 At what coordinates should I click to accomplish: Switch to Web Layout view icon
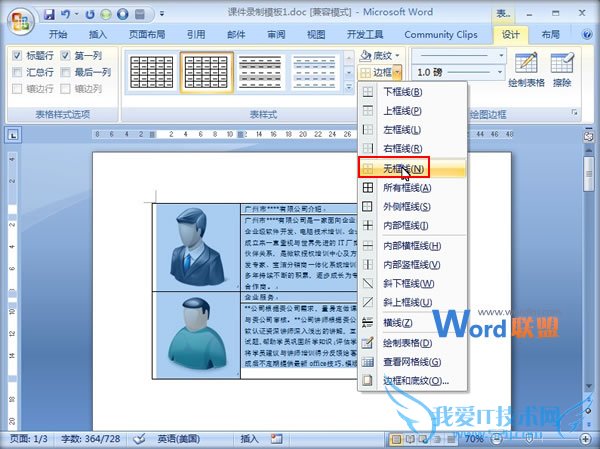pyautogui.click(x=423, y=438)
